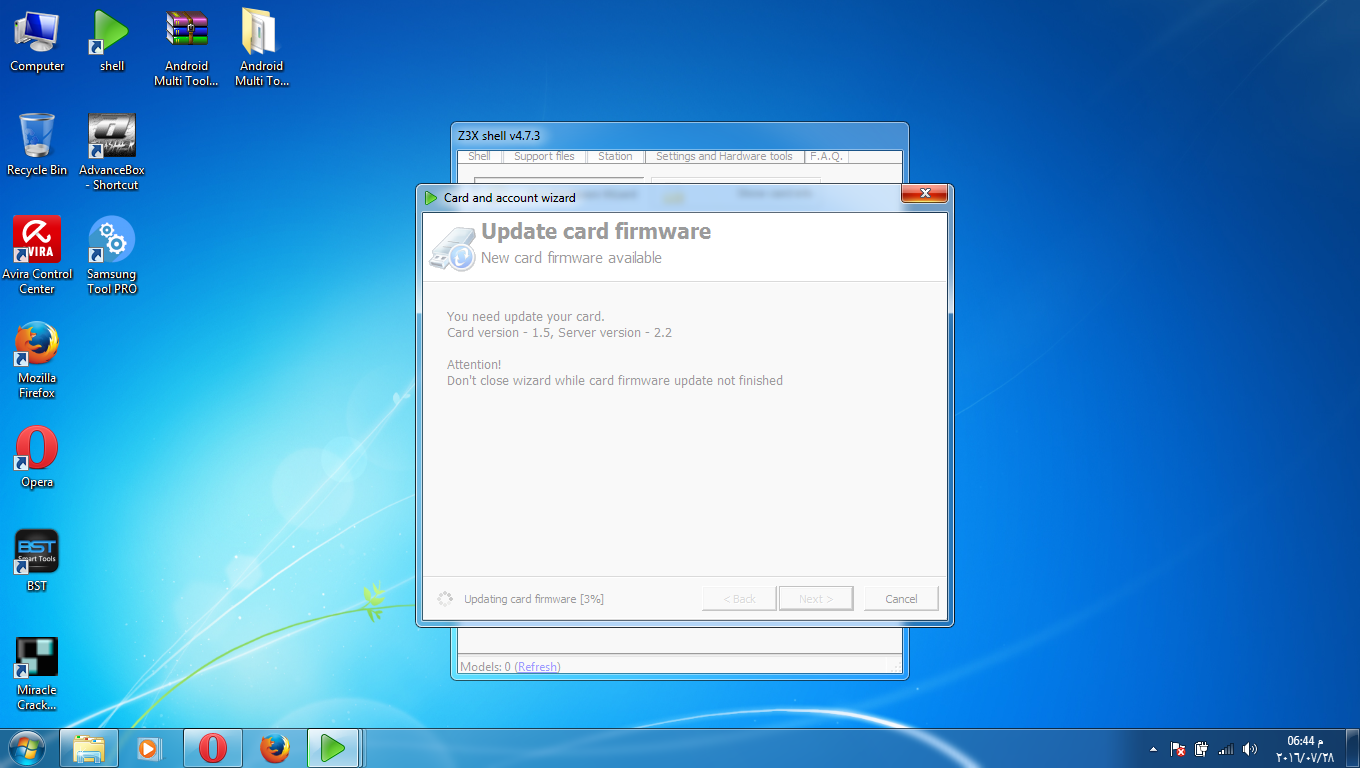Launch Samsung Tool PRO

pyautogui.click(x=112, y=256)
